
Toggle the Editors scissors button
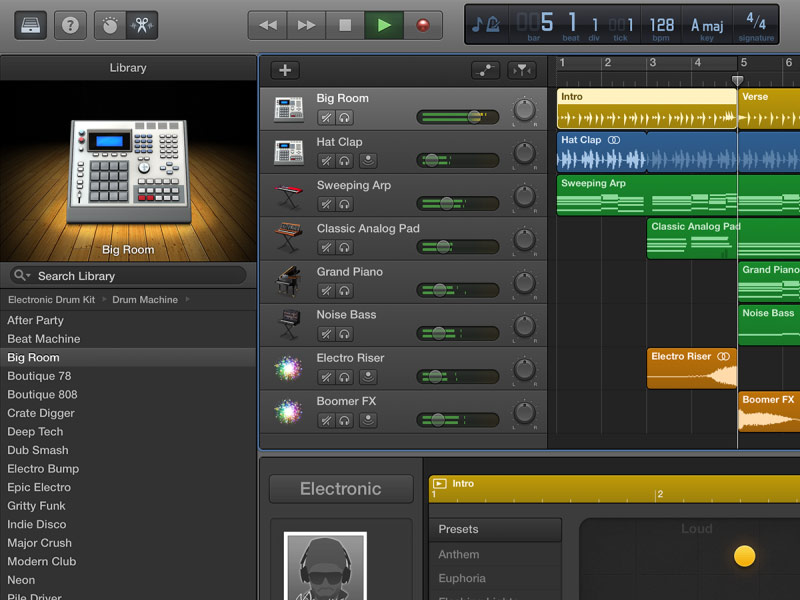tap(142, 25)
